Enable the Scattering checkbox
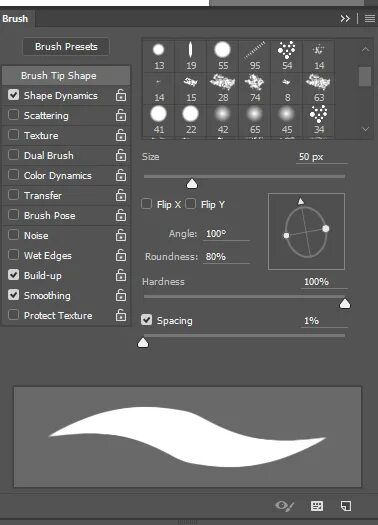Screen dimensions: 378x525 (x=13, y=115)
